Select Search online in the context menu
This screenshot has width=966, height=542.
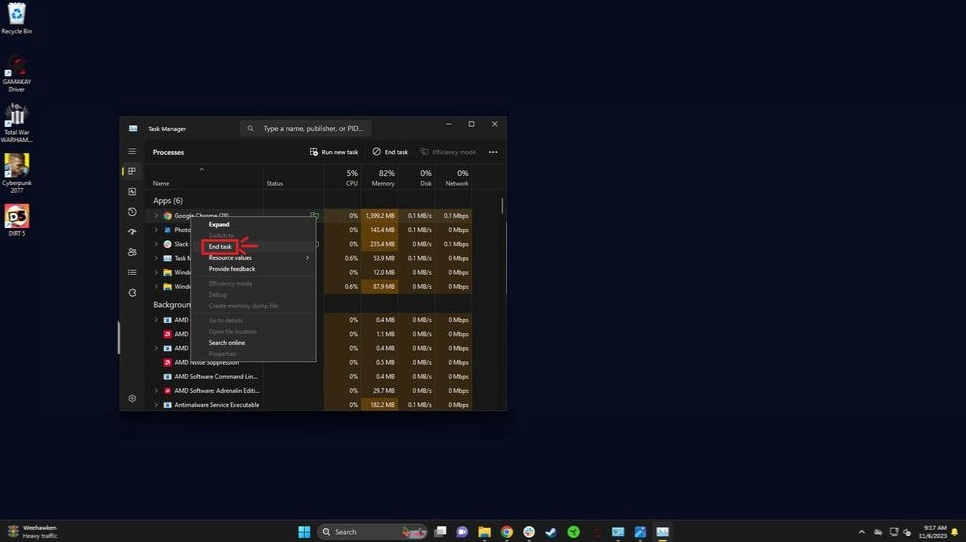tap(227, 343)
